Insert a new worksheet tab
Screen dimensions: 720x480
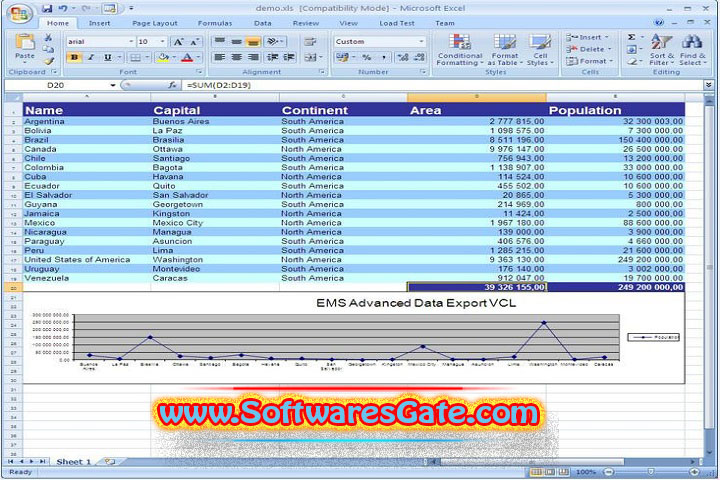[109, 461]
